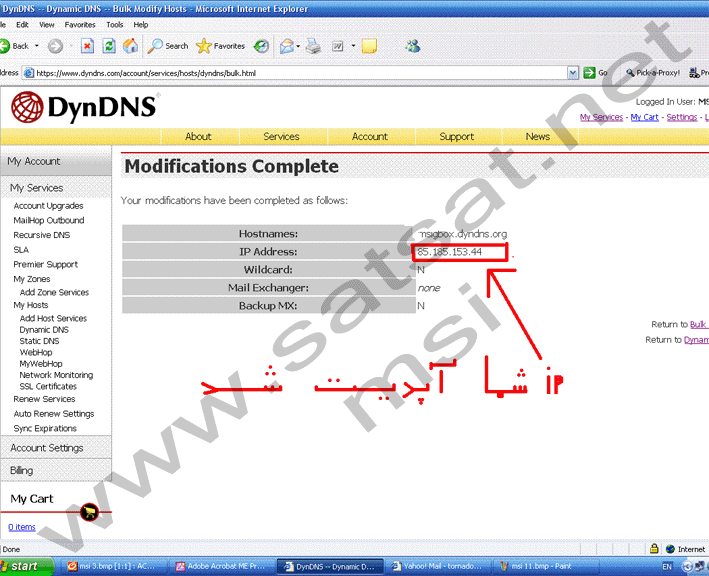Follow the Settings top link
This screenshot has height=576, width=709.
point(682,117)
